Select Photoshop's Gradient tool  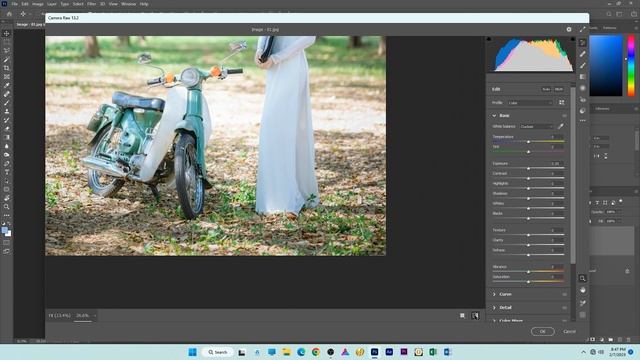7,138
